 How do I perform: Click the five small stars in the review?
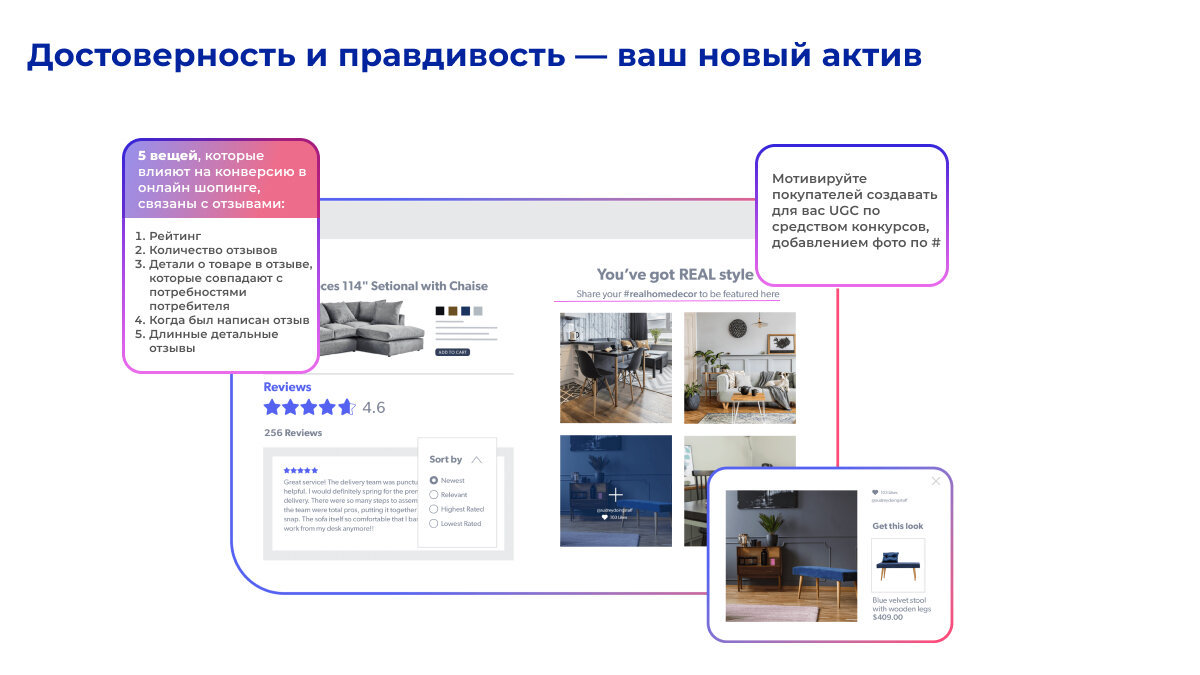coord(300,470)
